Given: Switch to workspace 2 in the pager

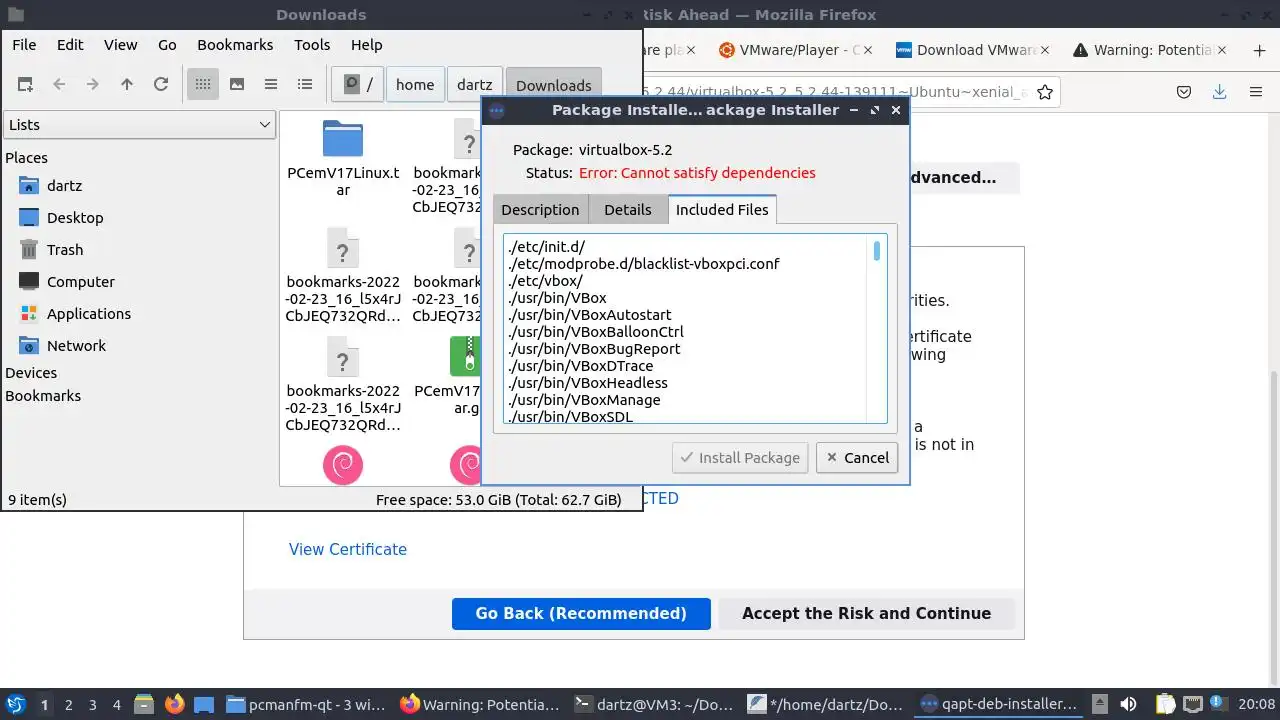Looking at the screenshot, I should click(x=68, y=705).
